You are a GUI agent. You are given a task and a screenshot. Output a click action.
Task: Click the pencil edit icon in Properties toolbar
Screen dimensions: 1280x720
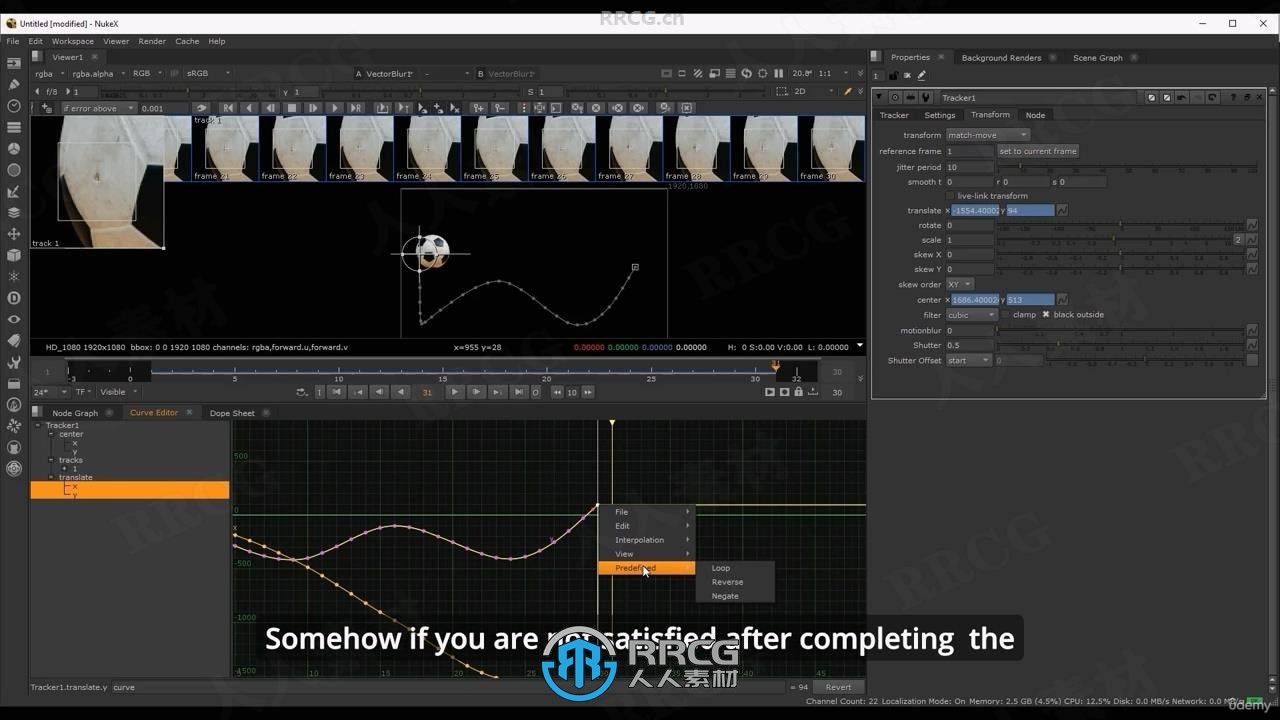point(921,75)
